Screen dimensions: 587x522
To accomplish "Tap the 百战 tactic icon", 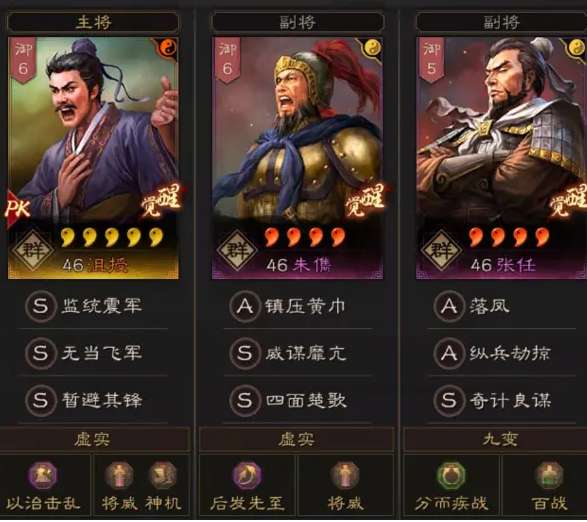I will 549,475.
